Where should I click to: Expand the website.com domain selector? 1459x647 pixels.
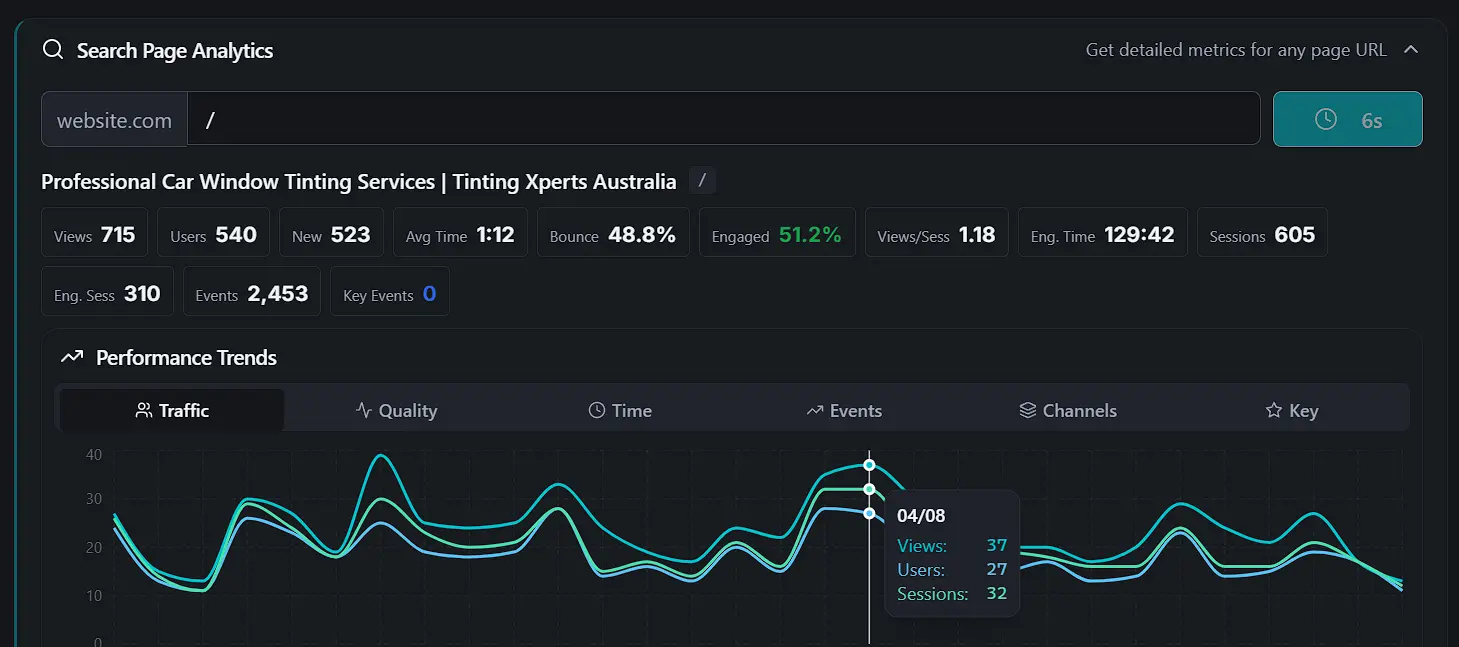pos(113,119)
